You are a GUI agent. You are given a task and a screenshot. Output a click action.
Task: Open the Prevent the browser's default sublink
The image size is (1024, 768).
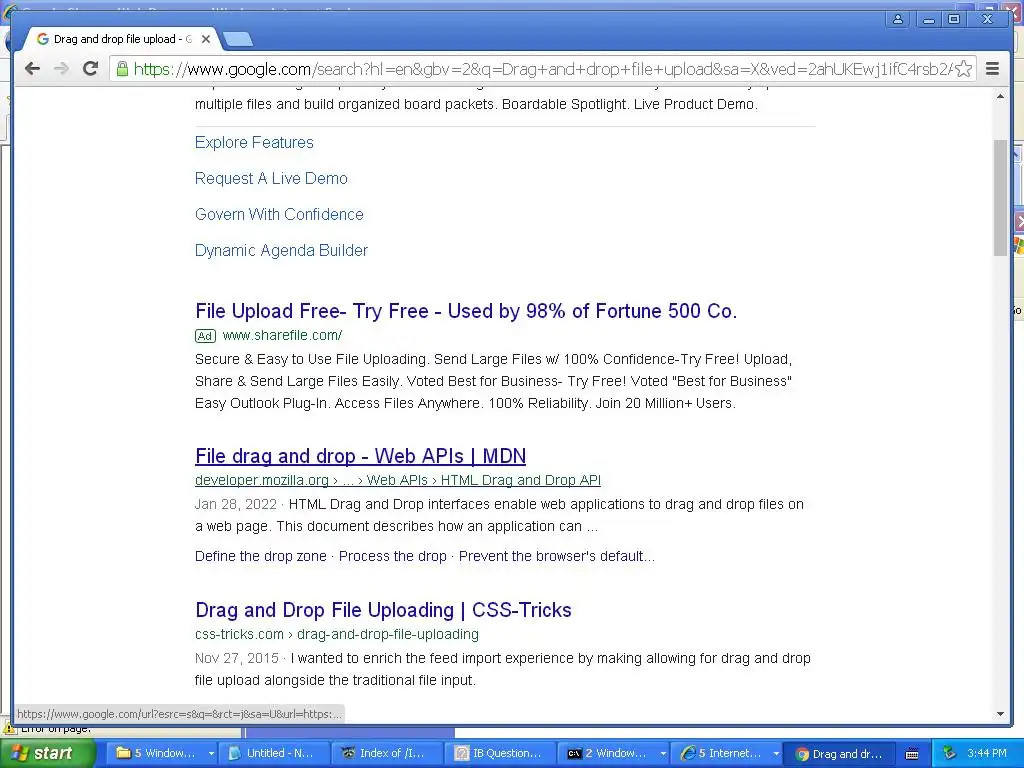(x=556, y=556)
